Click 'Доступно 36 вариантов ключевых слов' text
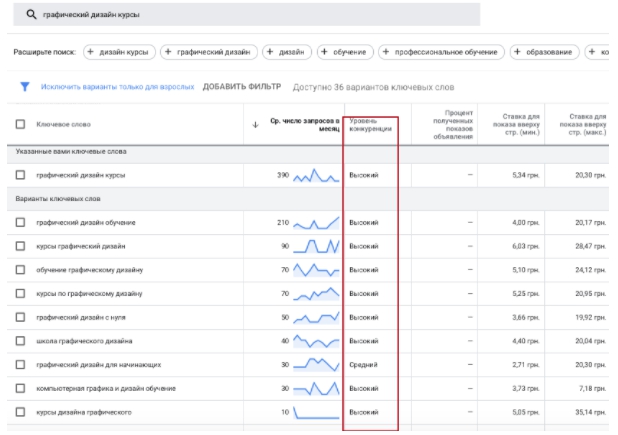This screenshot has width=618, height=435. [373, 87]
